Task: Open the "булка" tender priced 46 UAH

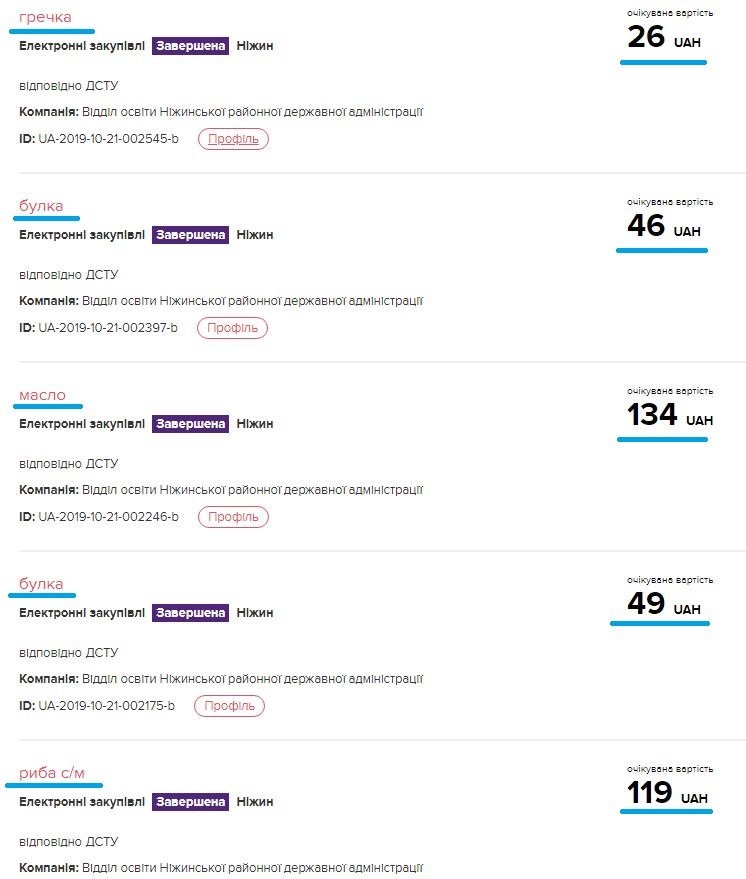Action: point(41,206)
